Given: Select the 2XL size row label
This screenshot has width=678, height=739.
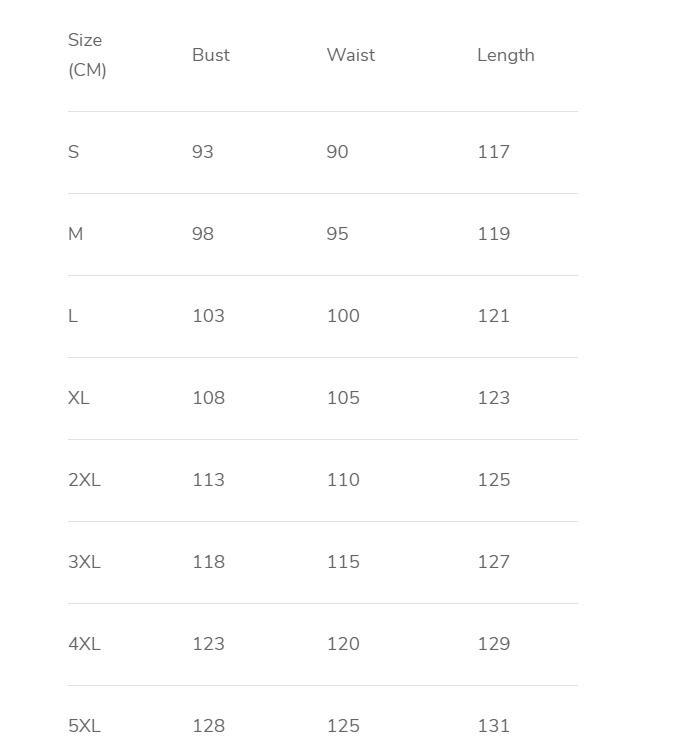Looking at the screenshot, I should 84,480.
